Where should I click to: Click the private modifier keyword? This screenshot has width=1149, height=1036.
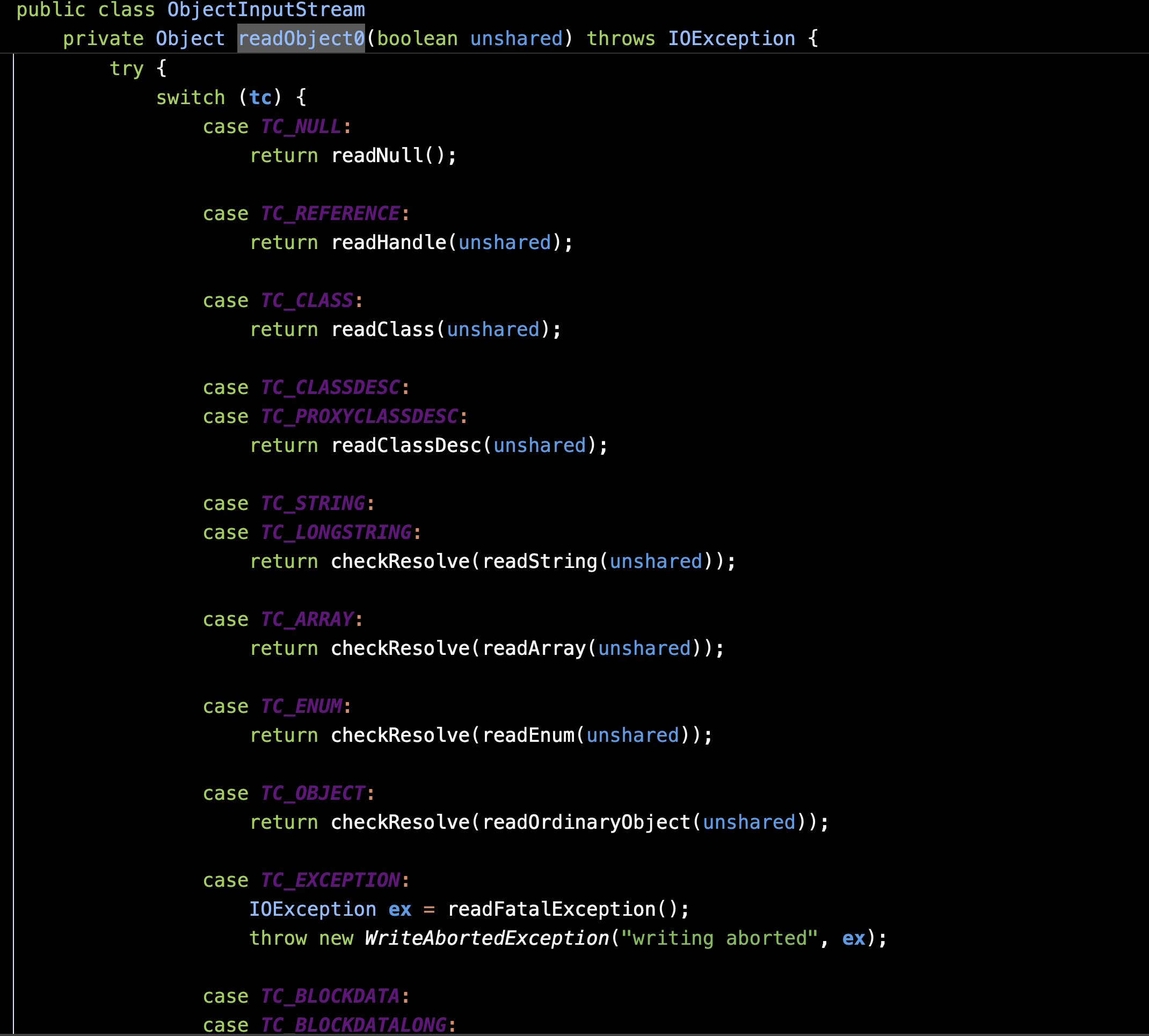point(103,38)
